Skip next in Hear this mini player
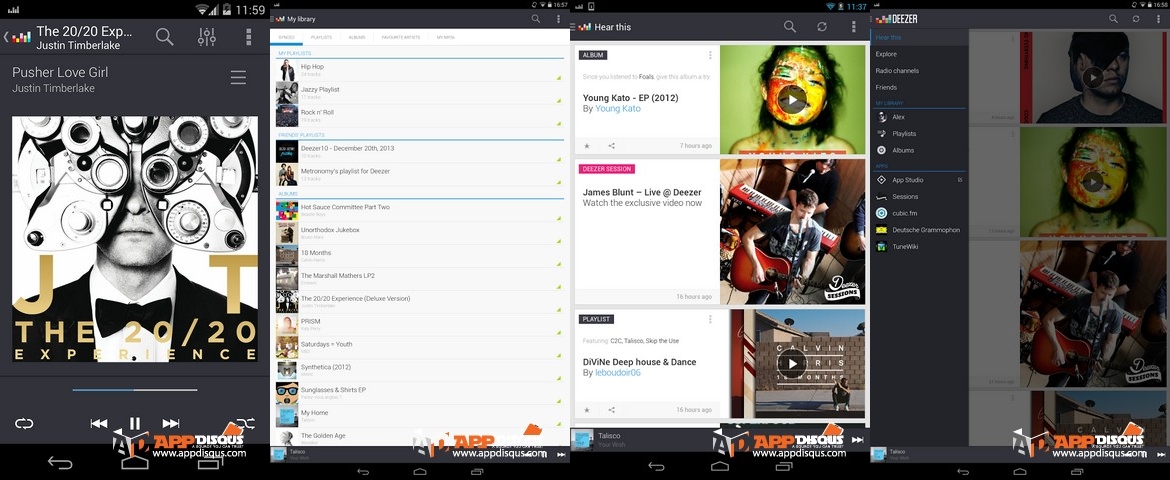The width and height of the screenshot is (1170, 480). click(x=857, y=440)
